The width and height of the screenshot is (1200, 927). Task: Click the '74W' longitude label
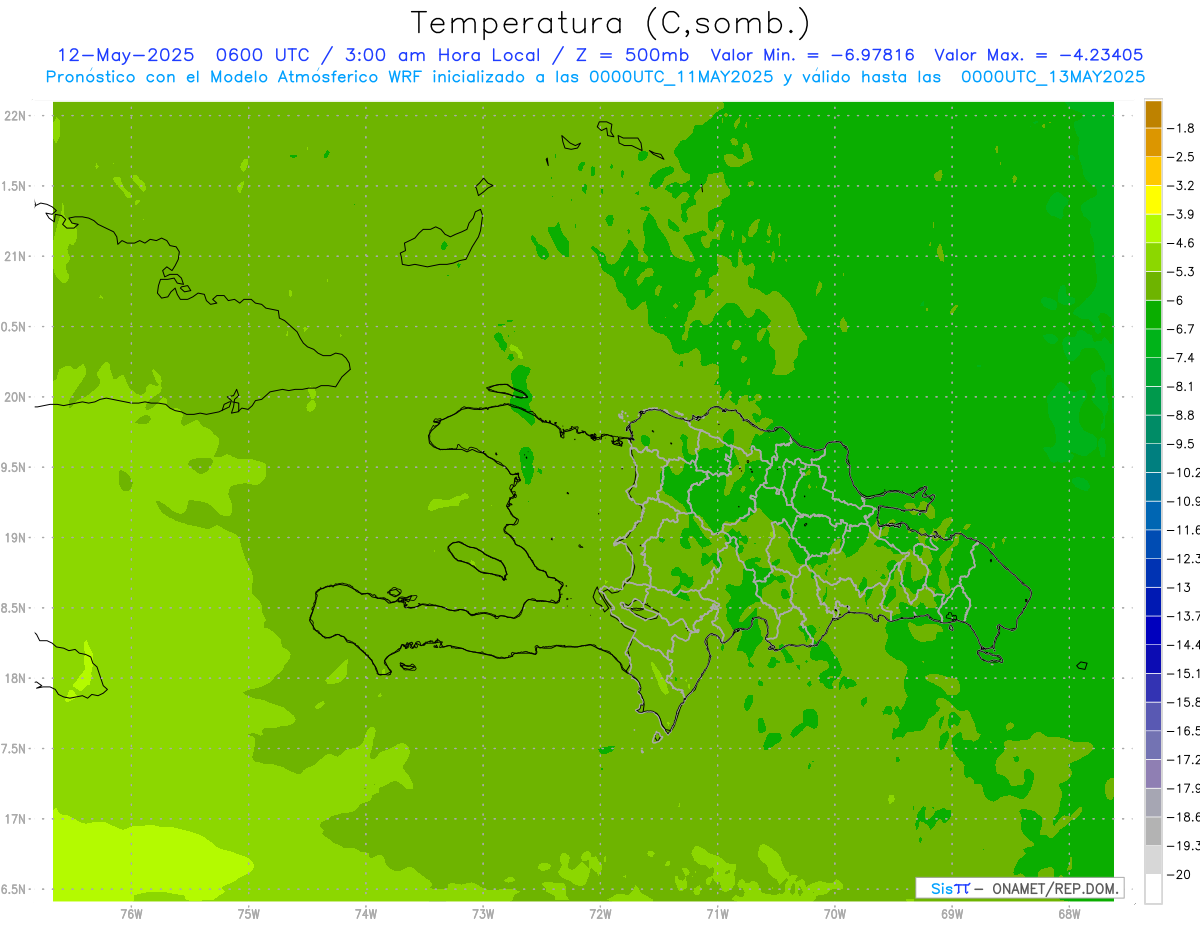click(x=366, y=913)
